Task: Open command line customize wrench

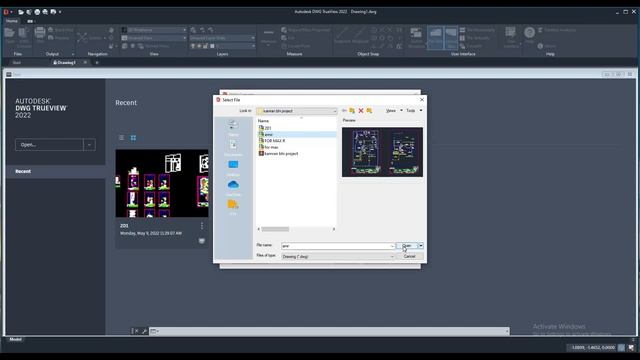Action: tap(144, 331)
